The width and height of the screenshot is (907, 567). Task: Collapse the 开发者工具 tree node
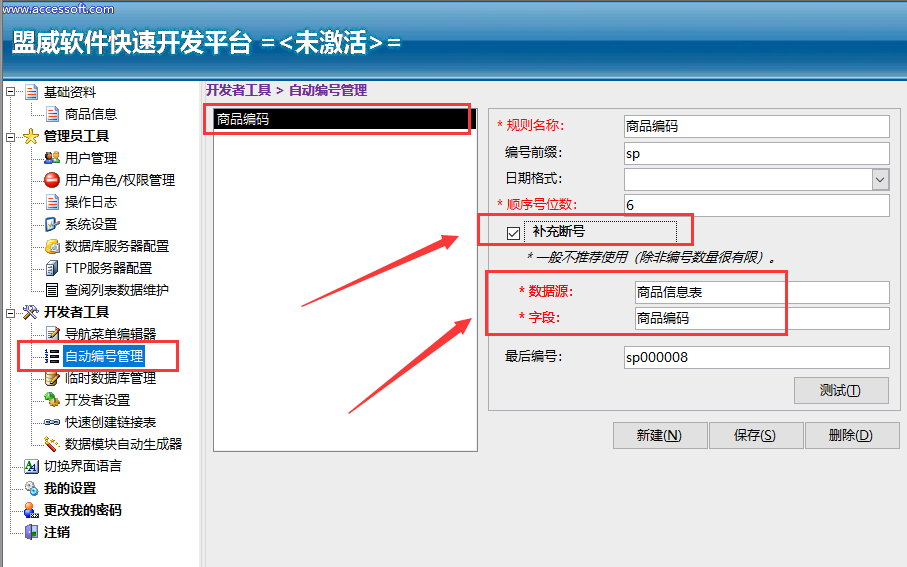[x=10, y=313]
